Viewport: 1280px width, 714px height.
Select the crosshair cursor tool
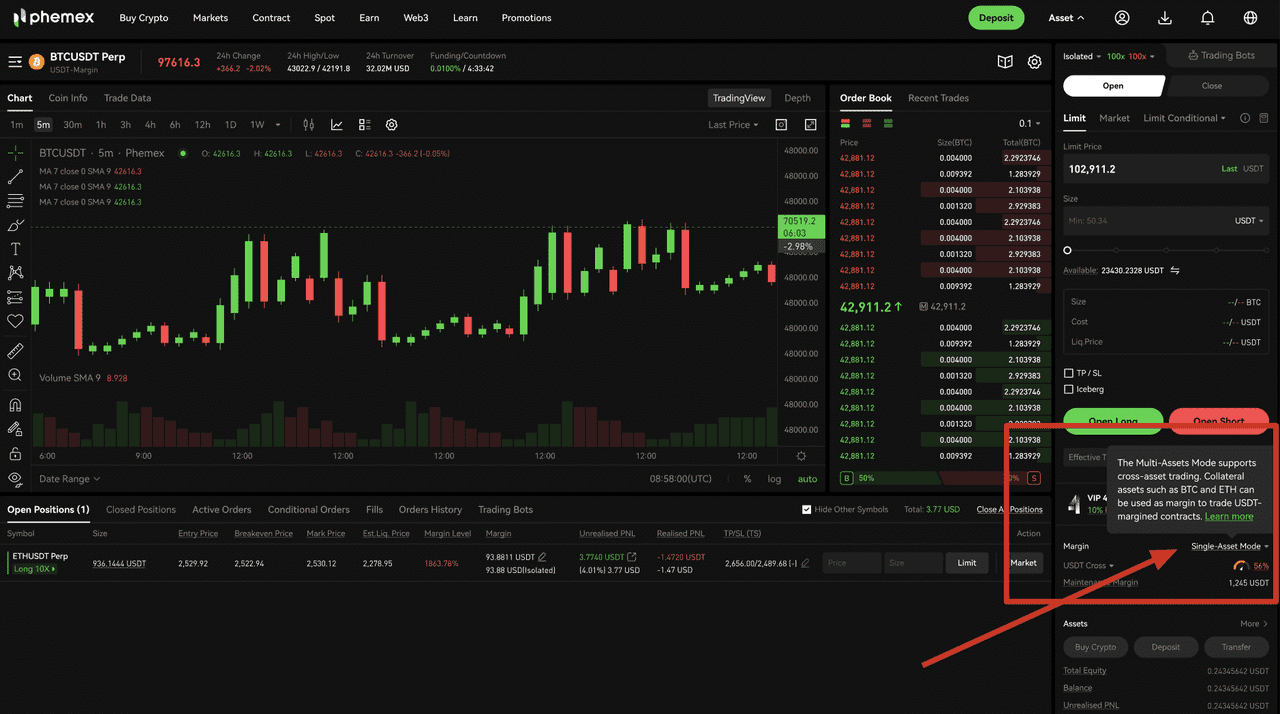(x=15, y=153)
